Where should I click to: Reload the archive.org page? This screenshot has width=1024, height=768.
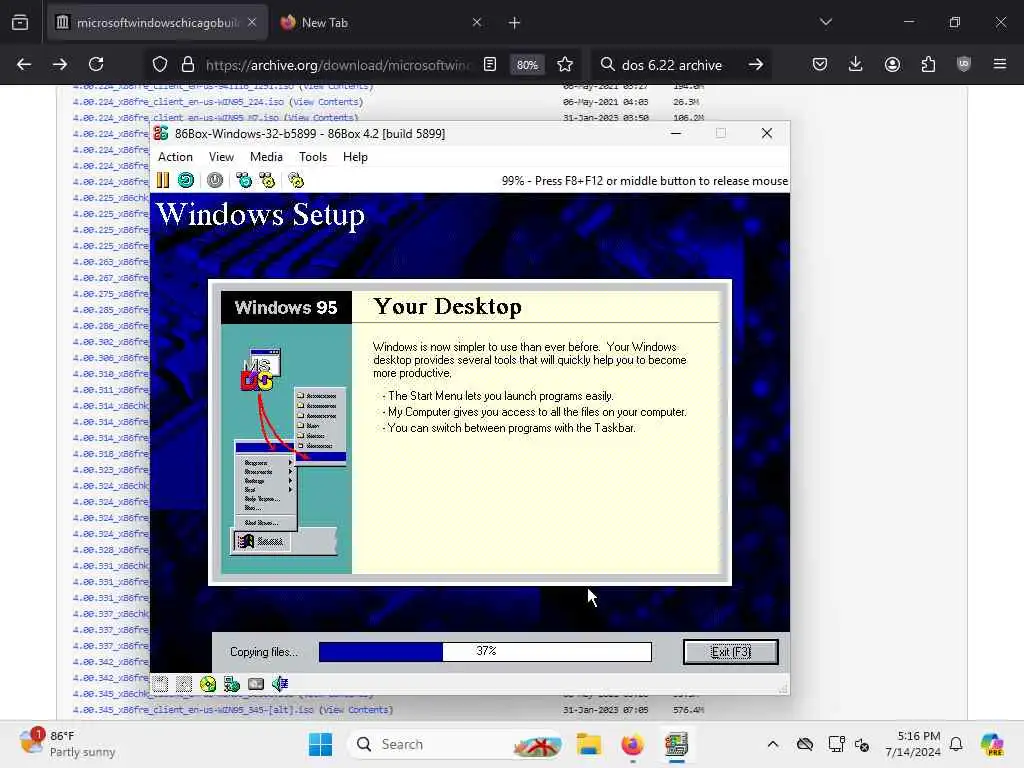[x=96, y=64]
